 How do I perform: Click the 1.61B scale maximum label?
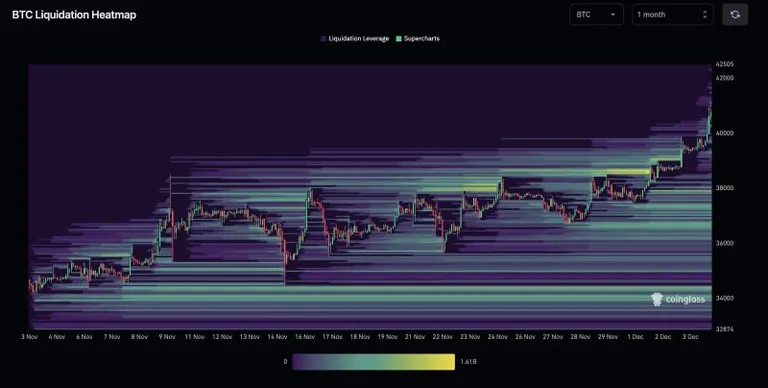click(468, 362)
